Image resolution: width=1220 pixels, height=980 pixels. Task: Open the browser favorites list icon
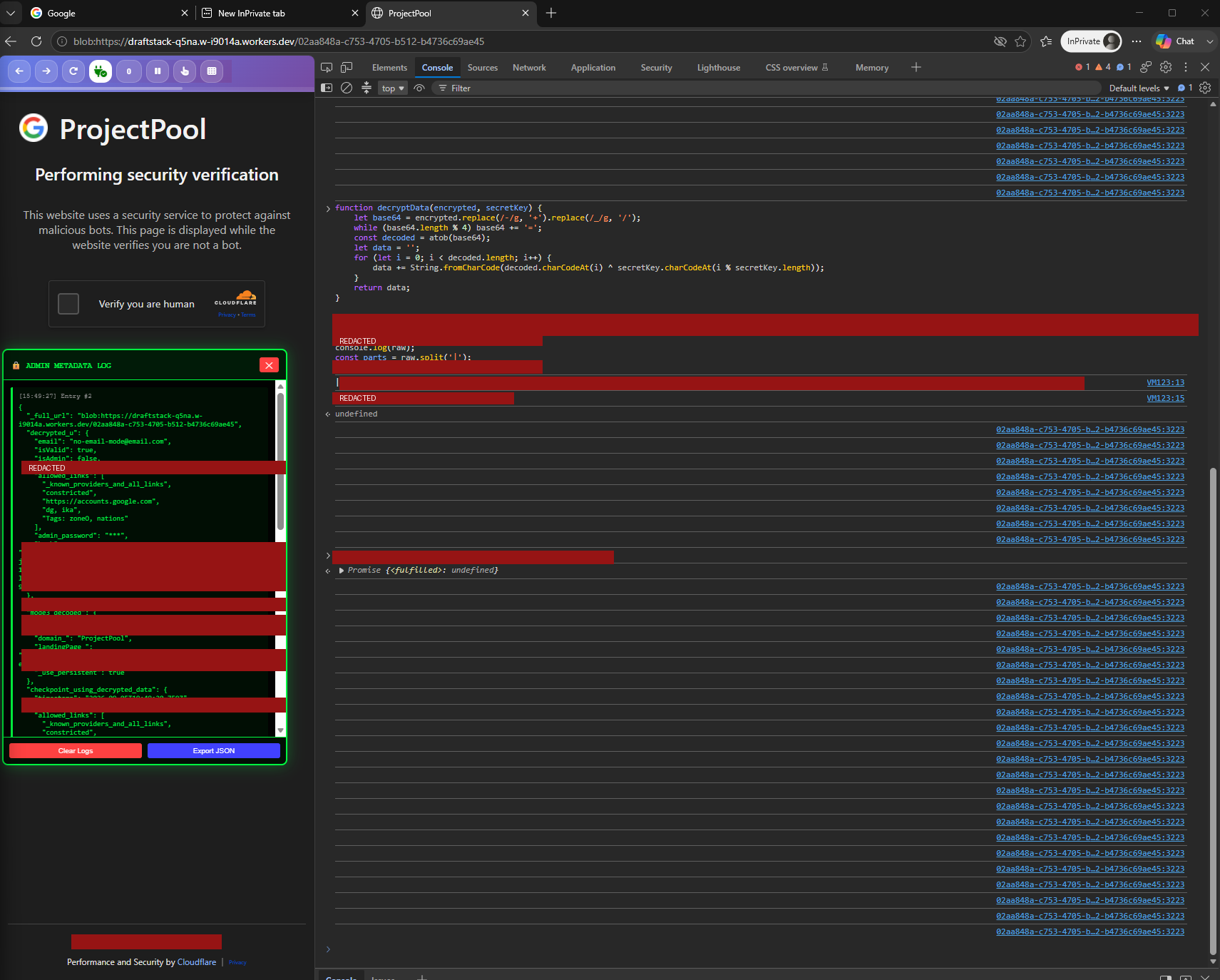tap(1046, 41)
